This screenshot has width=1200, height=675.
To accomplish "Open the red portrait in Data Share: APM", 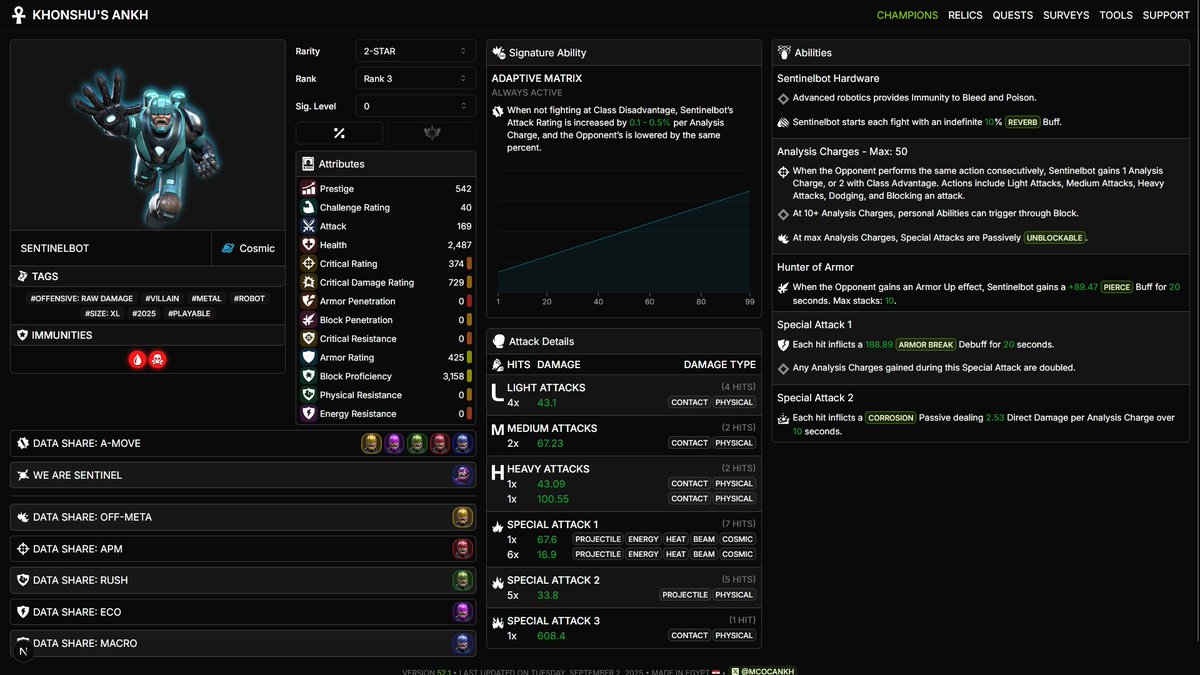I will (x=462, y=548).
